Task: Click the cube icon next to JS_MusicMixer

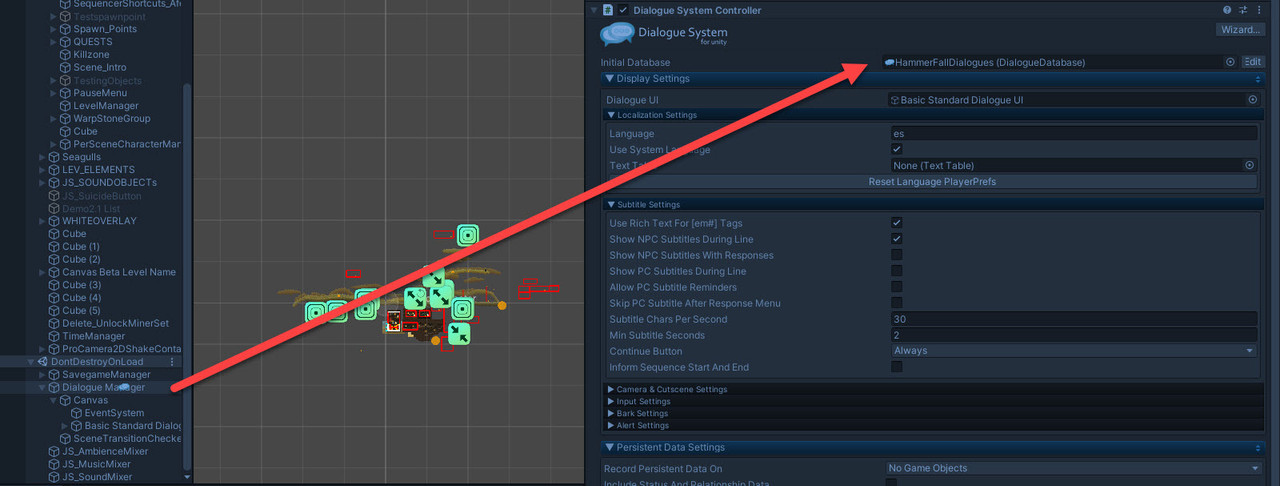Action: point(55,465)
